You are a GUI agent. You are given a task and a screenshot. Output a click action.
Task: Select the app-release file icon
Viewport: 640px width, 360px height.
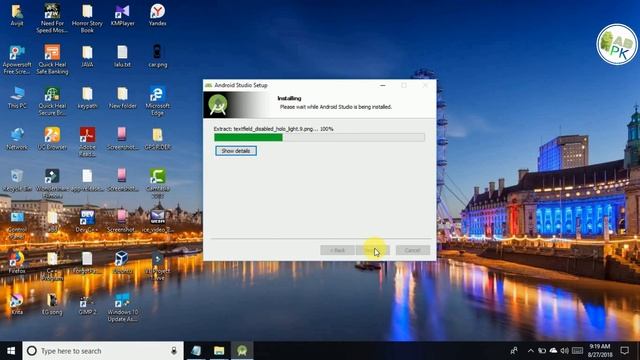(87, 180)
